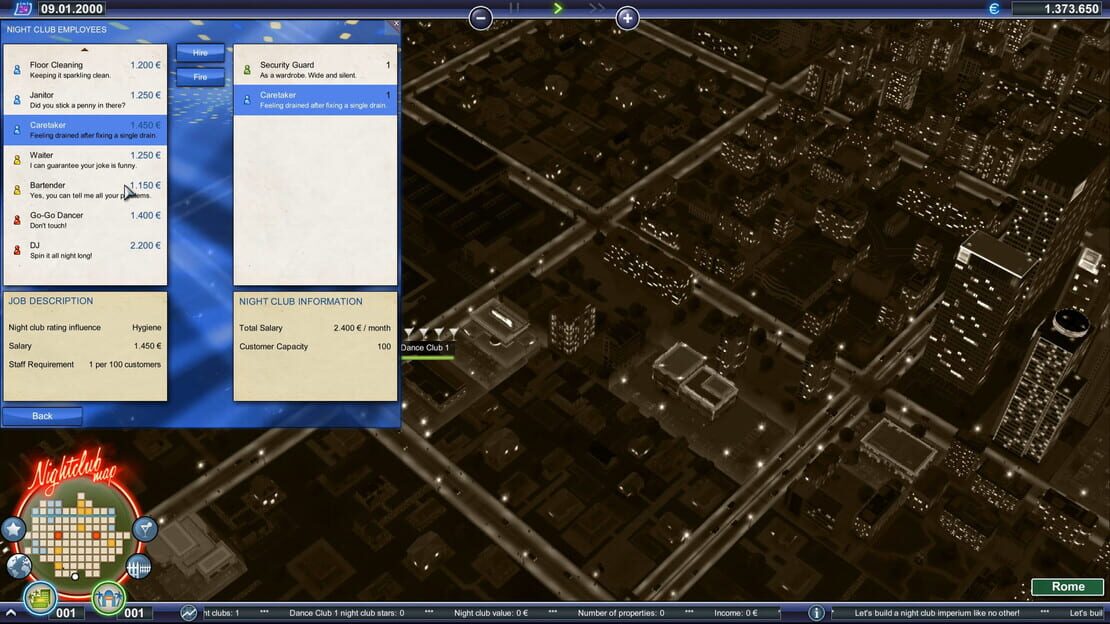Zoom out with the minus button
This screenshot has width=1110, height=624.
pyautogui.click(x=481, y=18)
